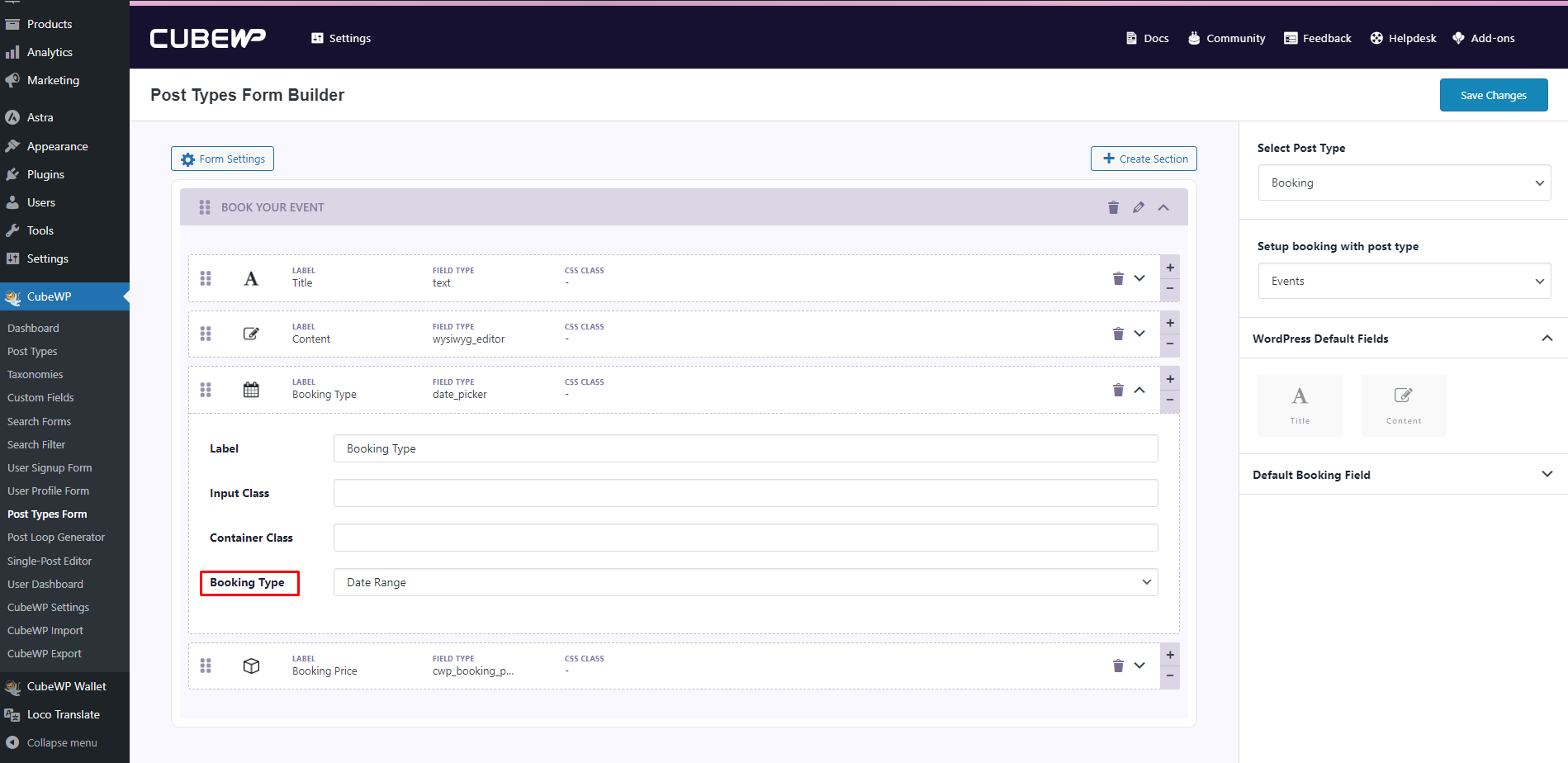Open the Post Loop Generator submenu item

56,537
